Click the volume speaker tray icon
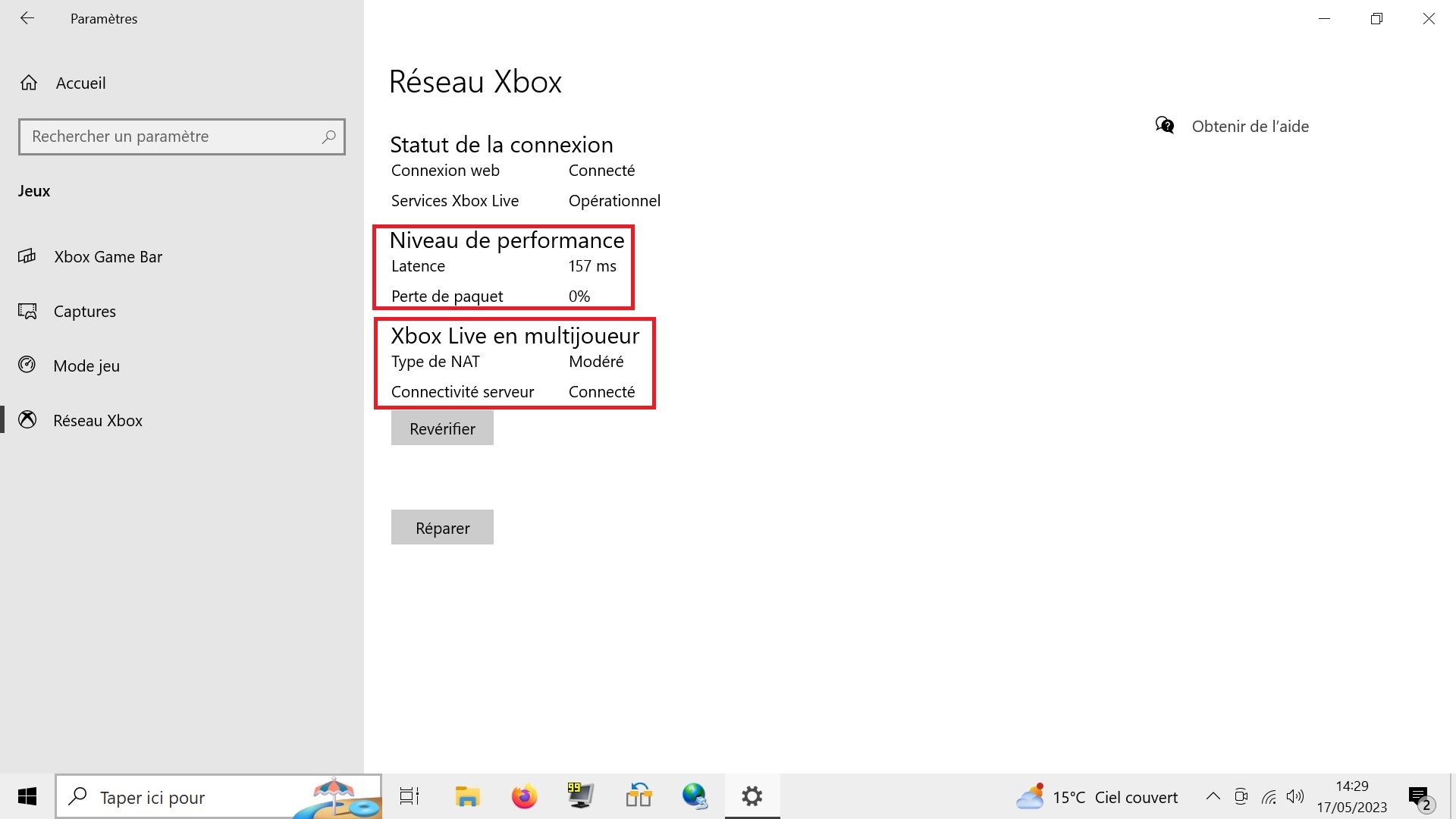The image size is (1456, 819). [1295, 796]
